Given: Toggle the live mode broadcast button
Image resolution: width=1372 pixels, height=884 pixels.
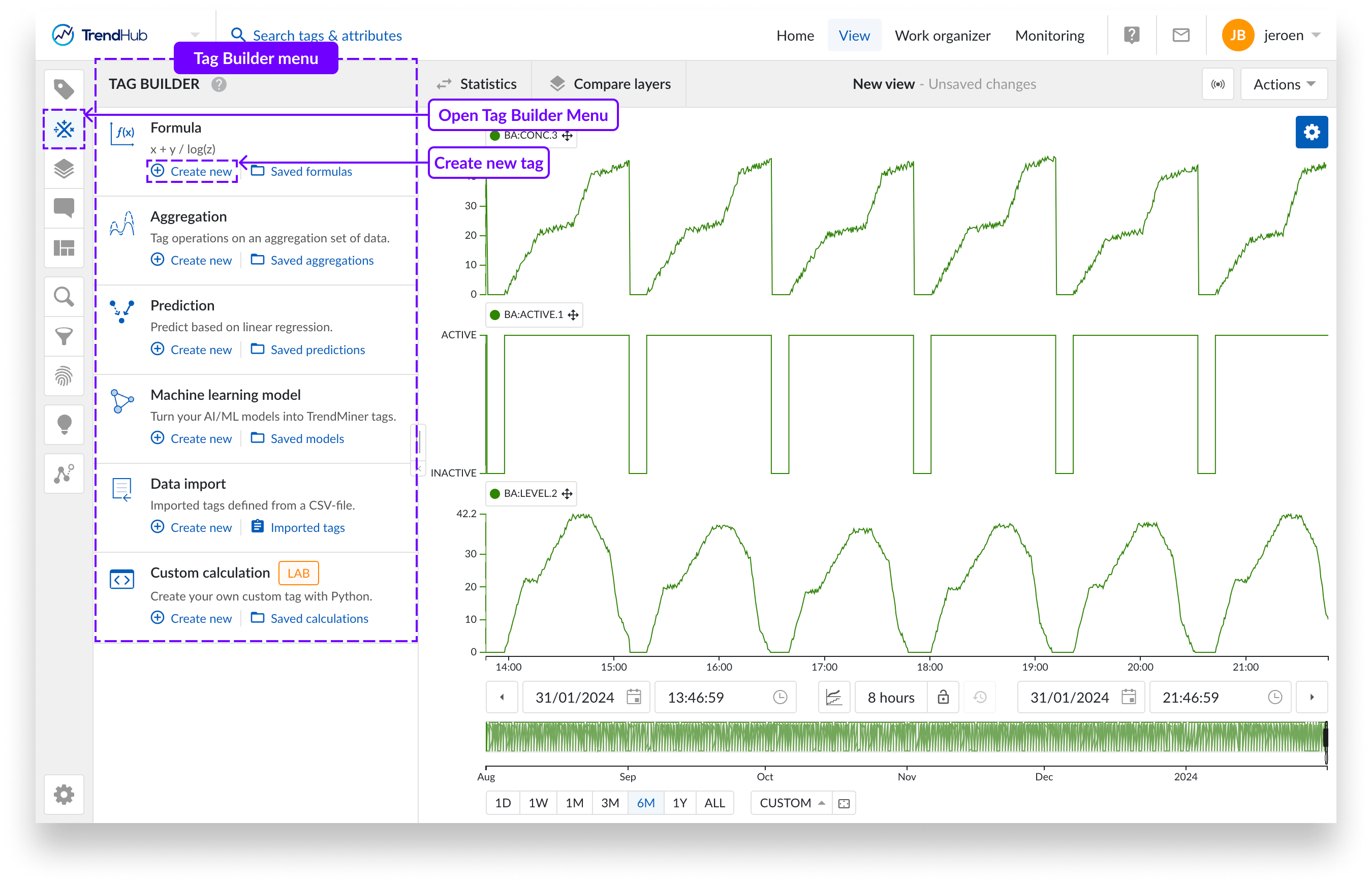Looking at the screenshot, I should (1218, 84).
